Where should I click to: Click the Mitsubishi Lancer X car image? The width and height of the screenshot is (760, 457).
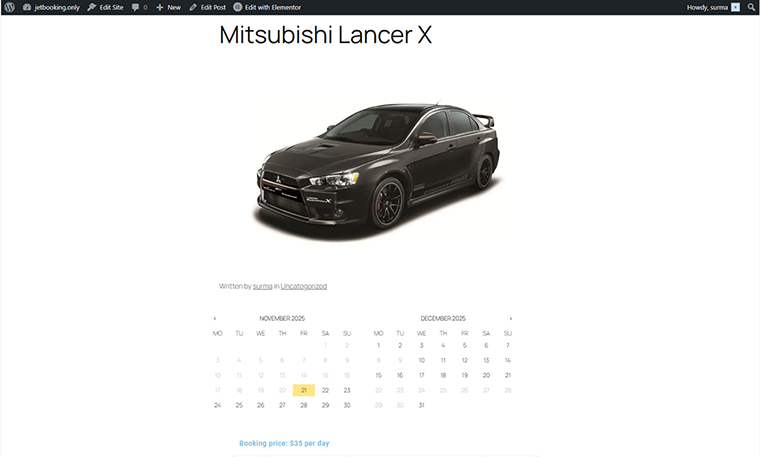coord(379,168)
